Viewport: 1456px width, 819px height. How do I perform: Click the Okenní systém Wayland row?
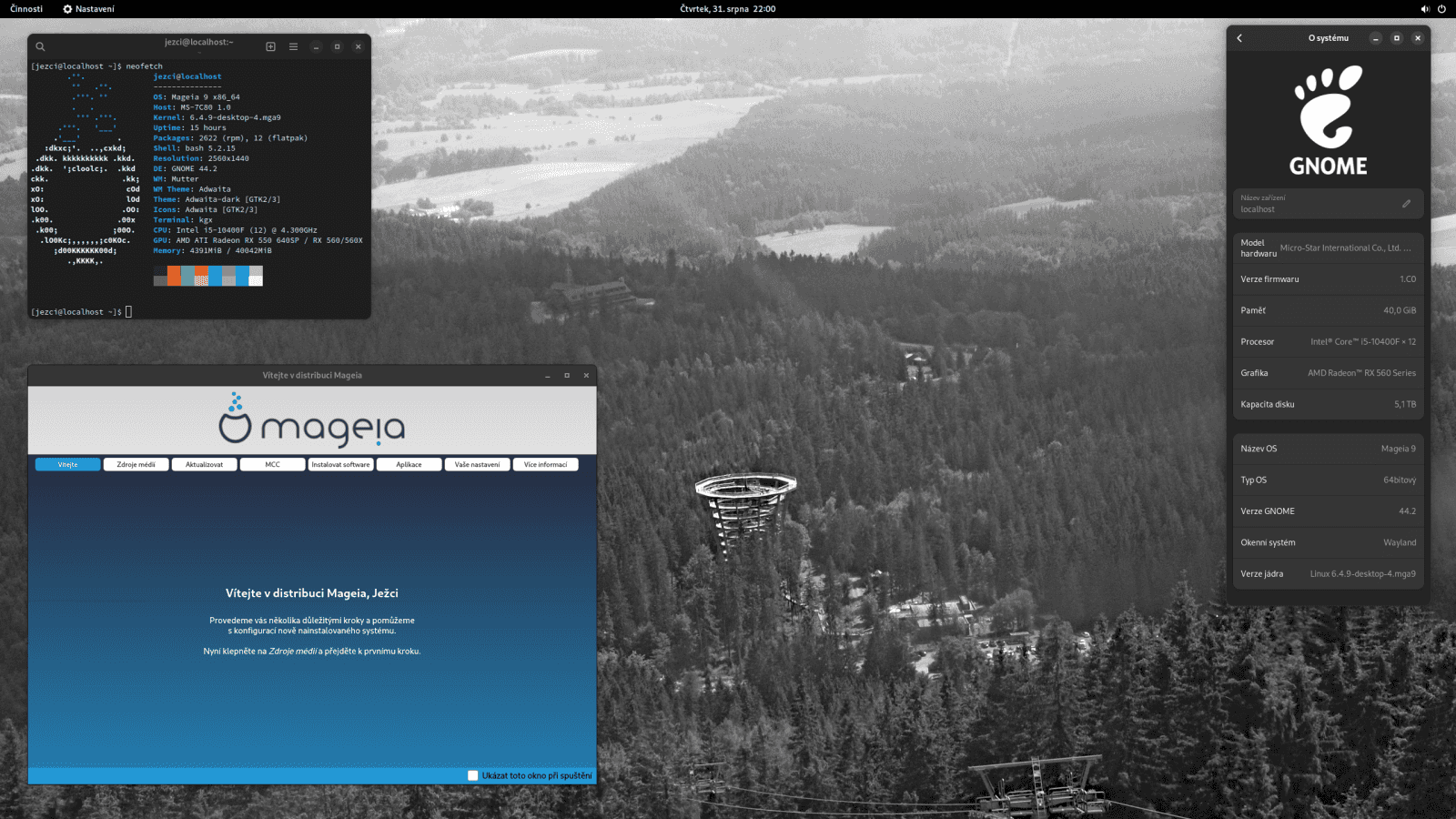1329,542
